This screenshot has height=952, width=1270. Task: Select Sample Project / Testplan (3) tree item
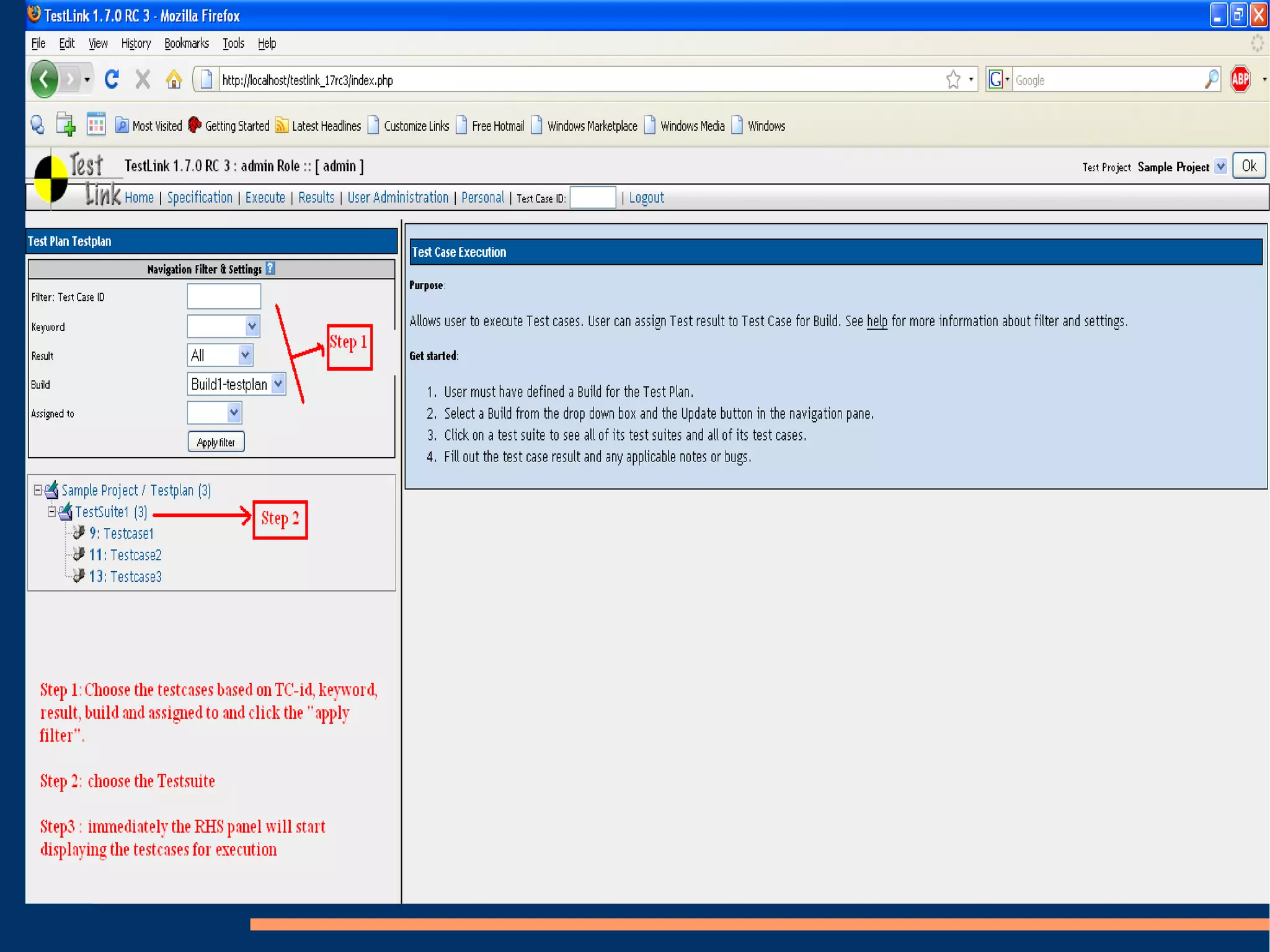pos(136,490)
